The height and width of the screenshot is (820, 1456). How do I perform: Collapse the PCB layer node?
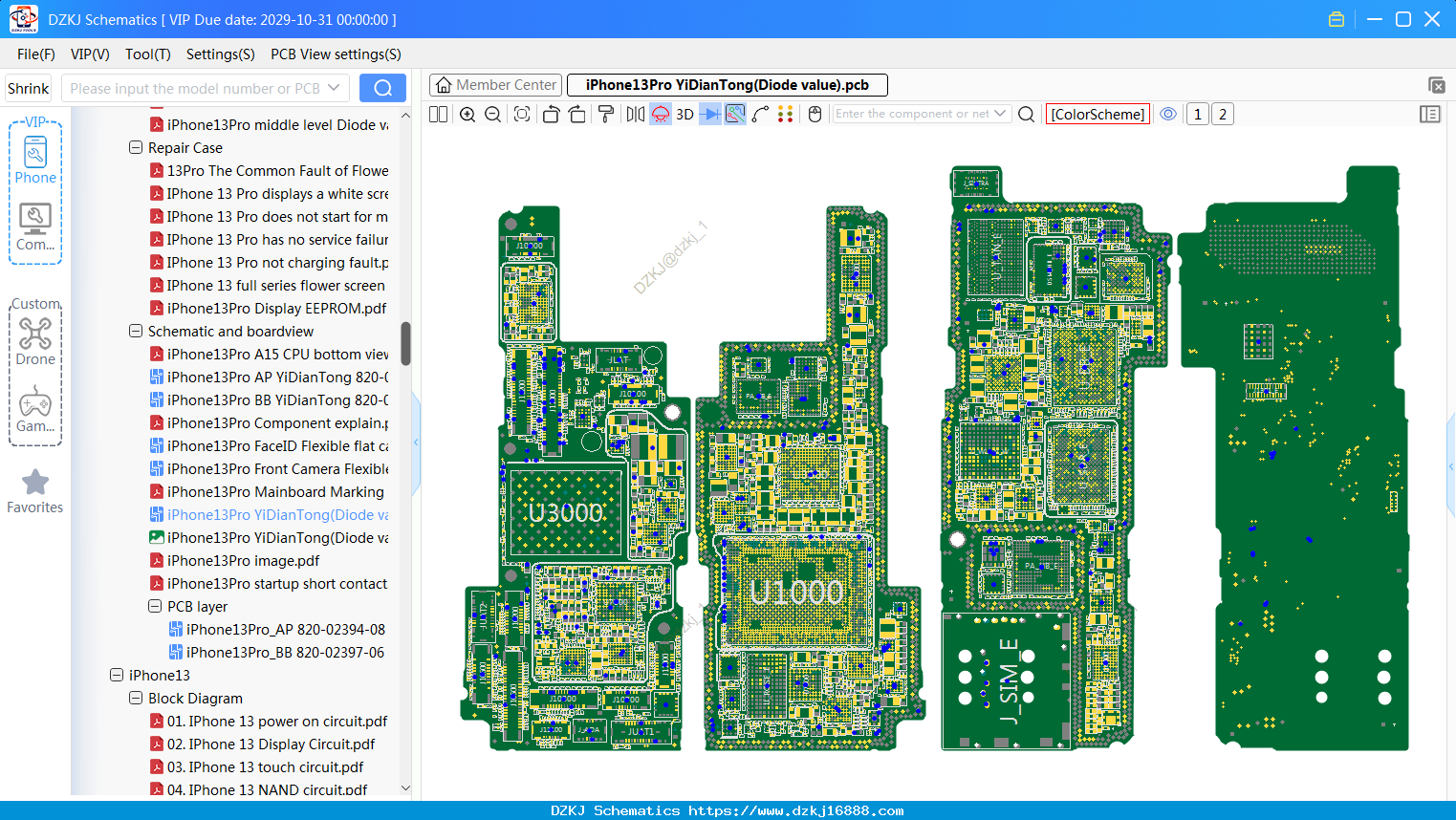pos(155,607)
